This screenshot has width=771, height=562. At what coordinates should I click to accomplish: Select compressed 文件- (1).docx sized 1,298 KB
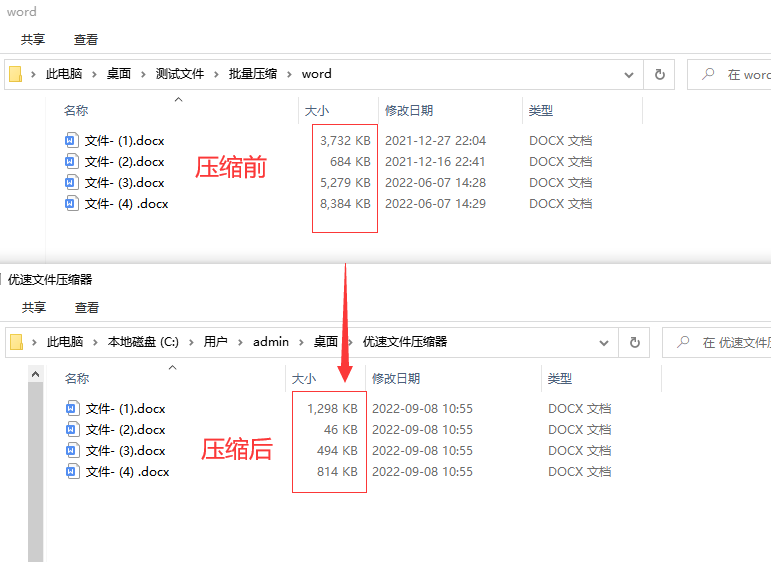[125, 409]
